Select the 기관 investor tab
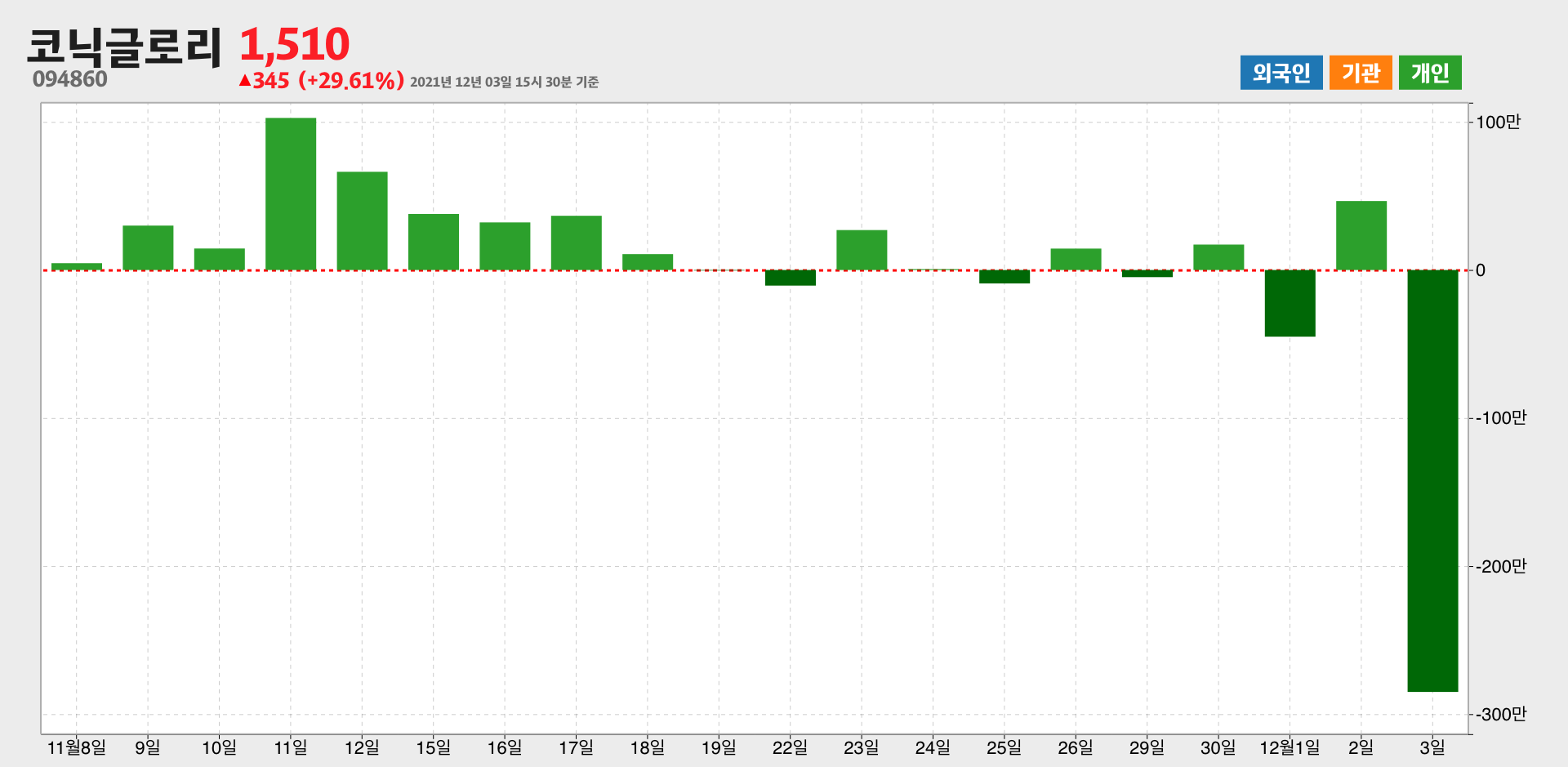 [1361, 73]
